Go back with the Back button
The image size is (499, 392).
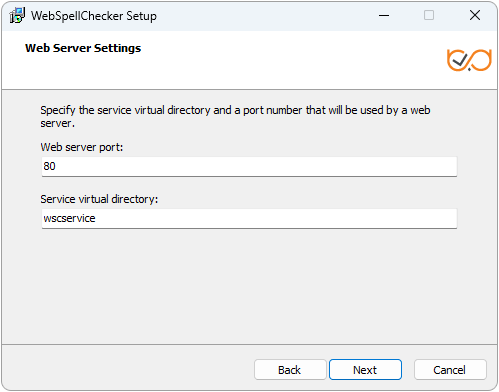point(290,370)
